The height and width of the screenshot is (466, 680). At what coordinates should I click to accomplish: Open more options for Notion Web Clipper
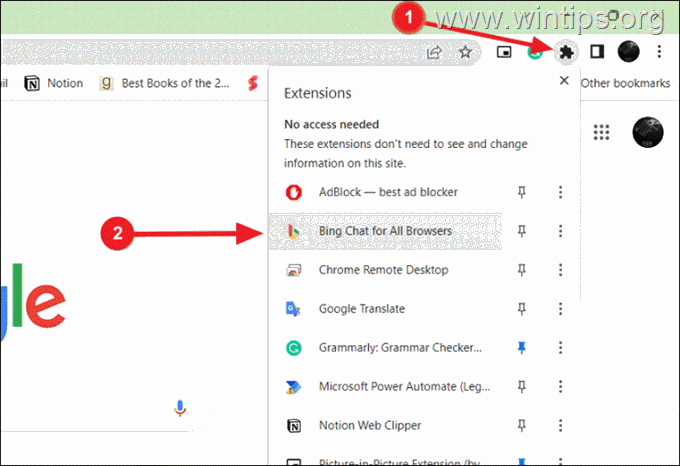click(560, 426)
